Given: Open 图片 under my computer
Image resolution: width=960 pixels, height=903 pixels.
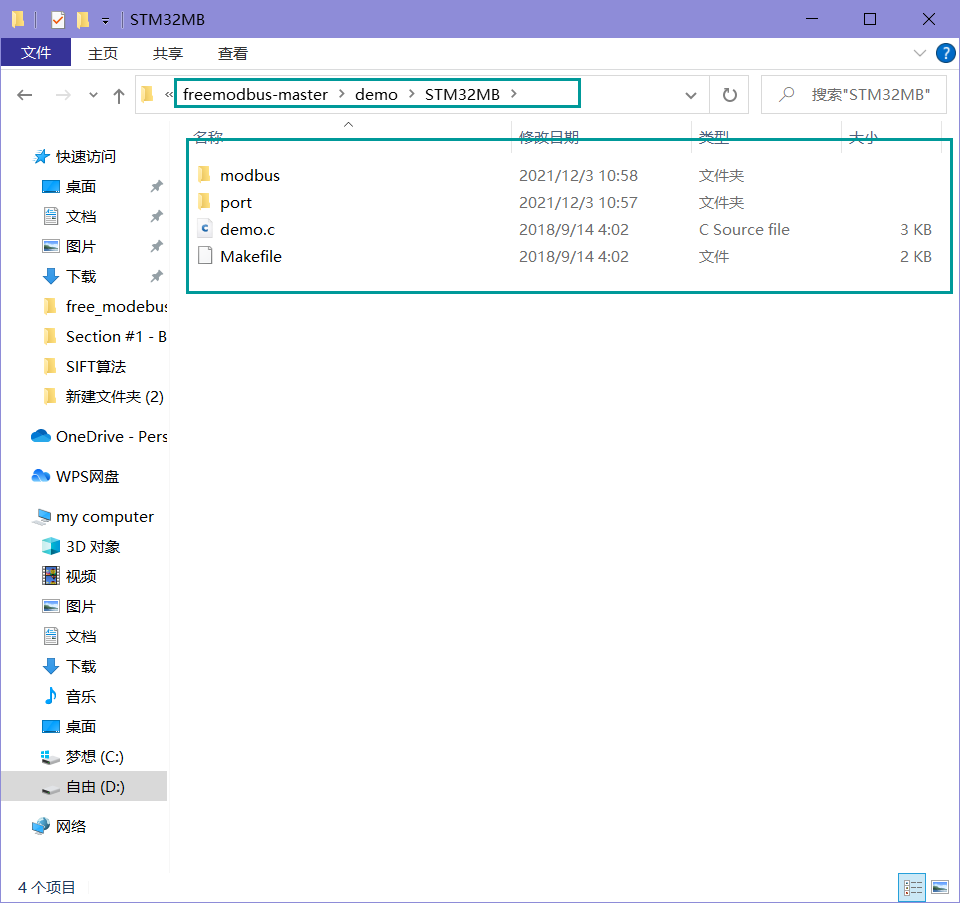Looking at the screenshot, I should [80, 607].
